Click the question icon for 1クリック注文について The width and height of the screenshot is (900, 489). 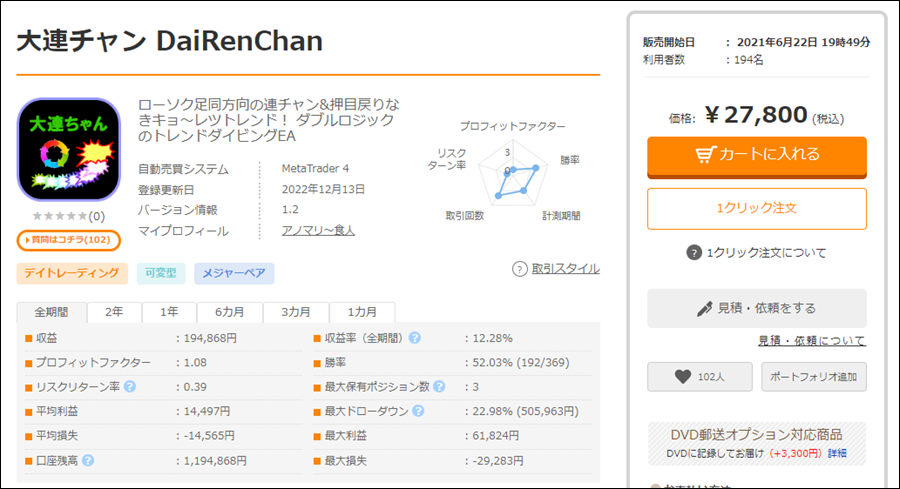click(694, 253)
